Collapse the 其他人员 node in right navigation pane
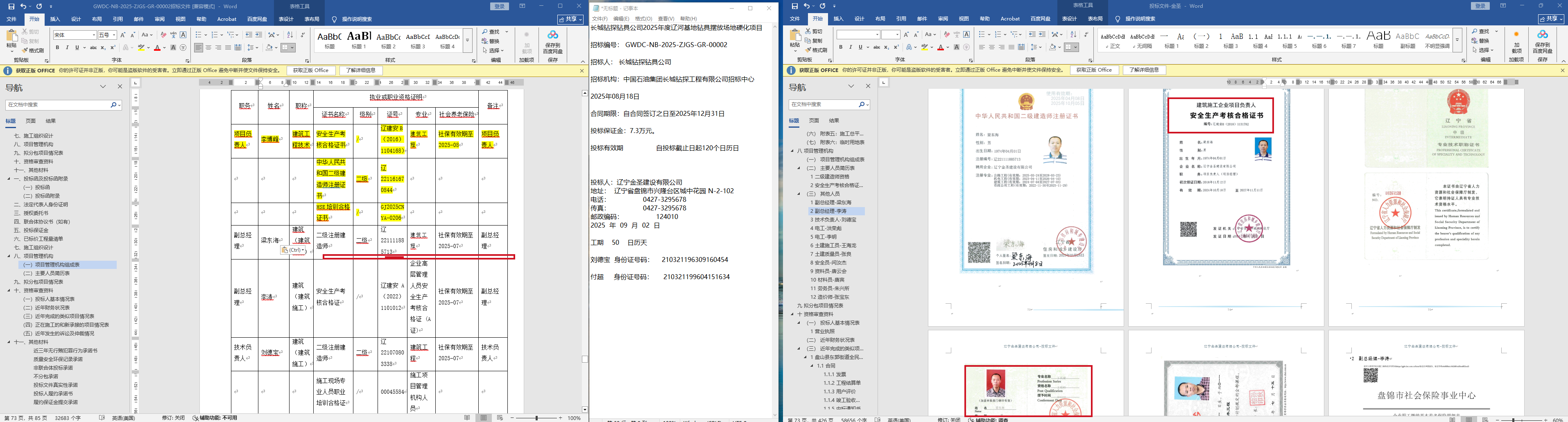 (x=799, y=194)
